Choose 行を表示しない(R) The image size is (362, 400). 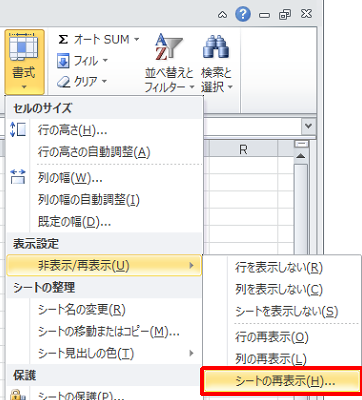282,267
